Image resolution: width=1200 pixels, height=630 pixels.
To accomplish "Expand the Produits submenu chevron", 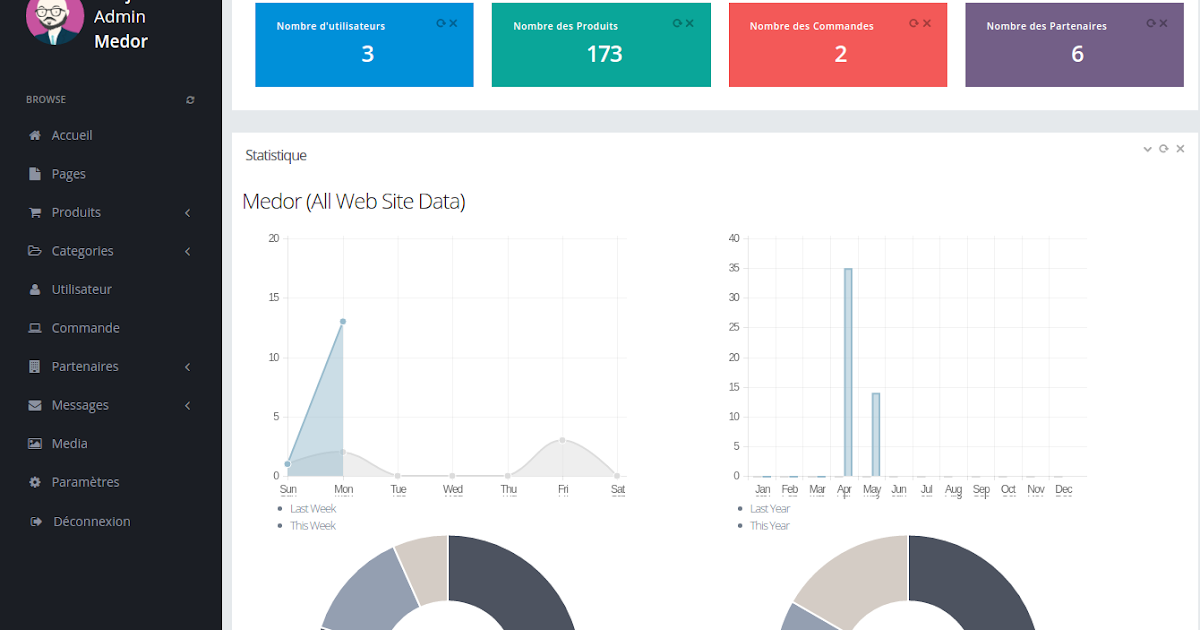I will tap(188, 213).
